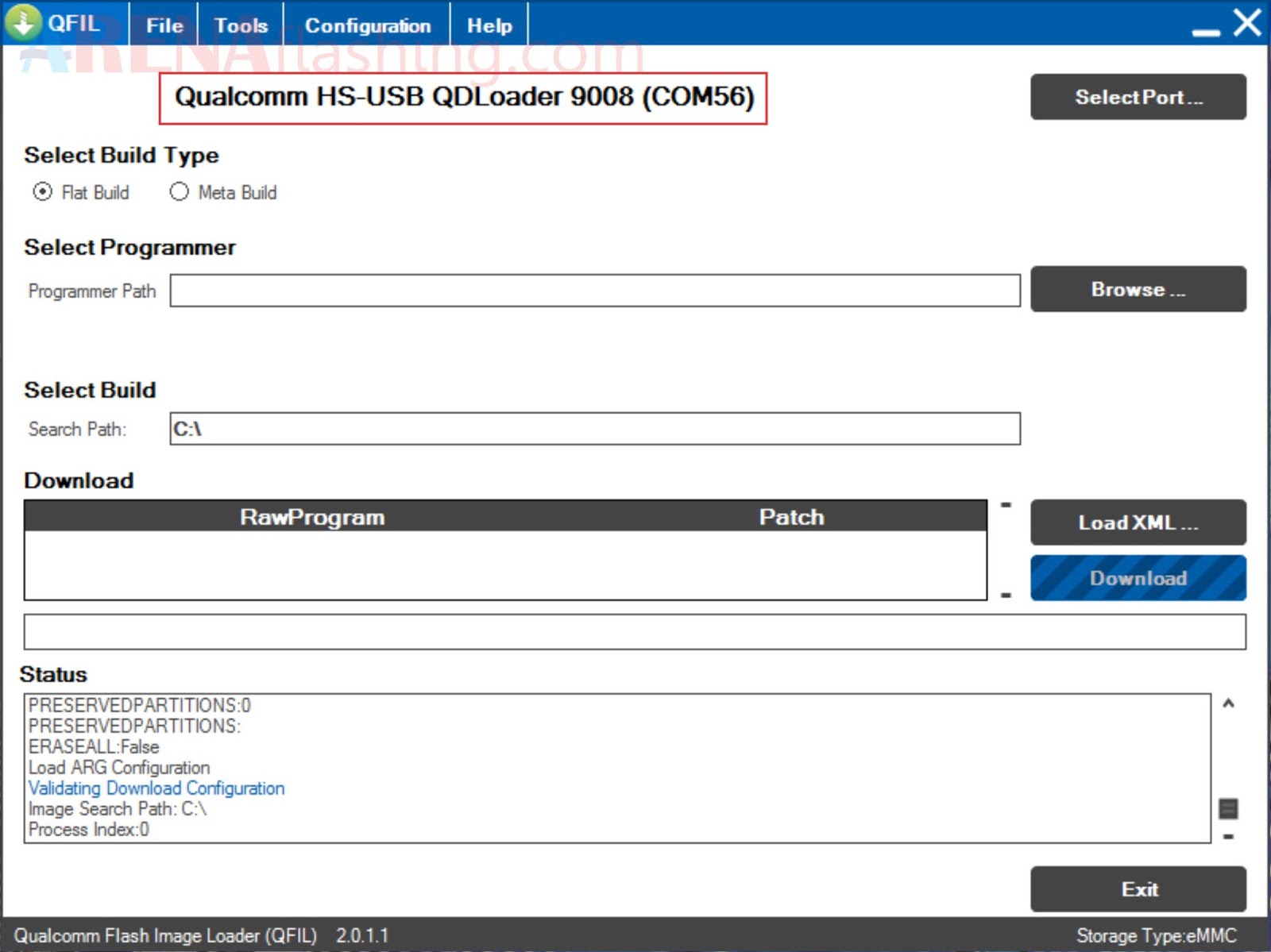This screenshot has height=952, width=1271.
Task: Click the SelectPort button
Action: coord(1138,97)
